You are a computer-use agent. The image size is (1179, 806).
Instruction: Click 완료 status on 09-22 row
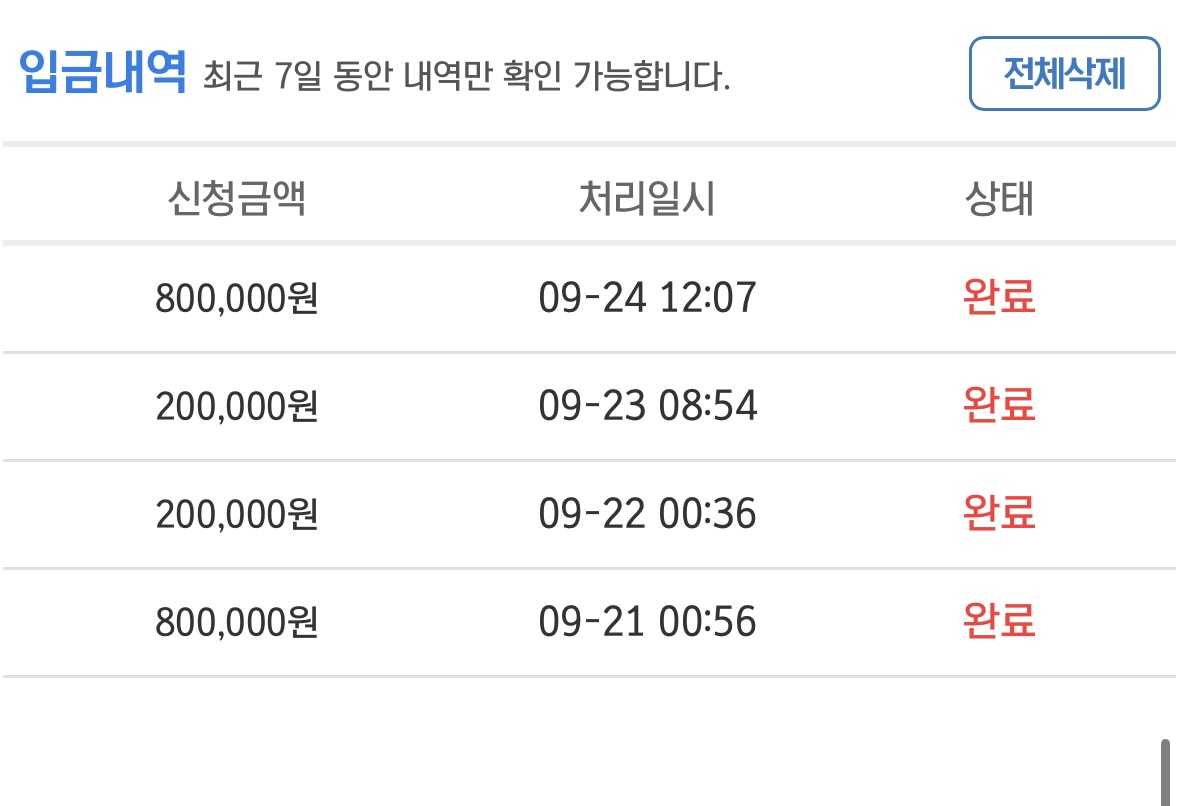(x=999, y=514)
